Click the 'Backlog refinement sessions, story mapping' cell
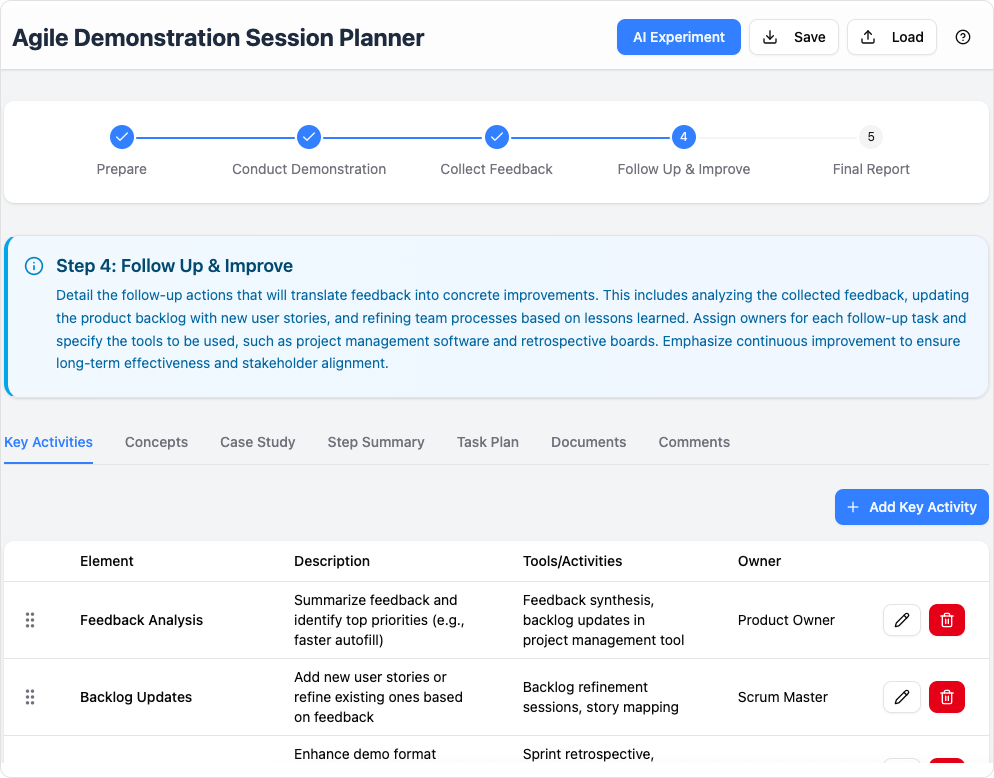The image size is (994, 778). [601, 697]
